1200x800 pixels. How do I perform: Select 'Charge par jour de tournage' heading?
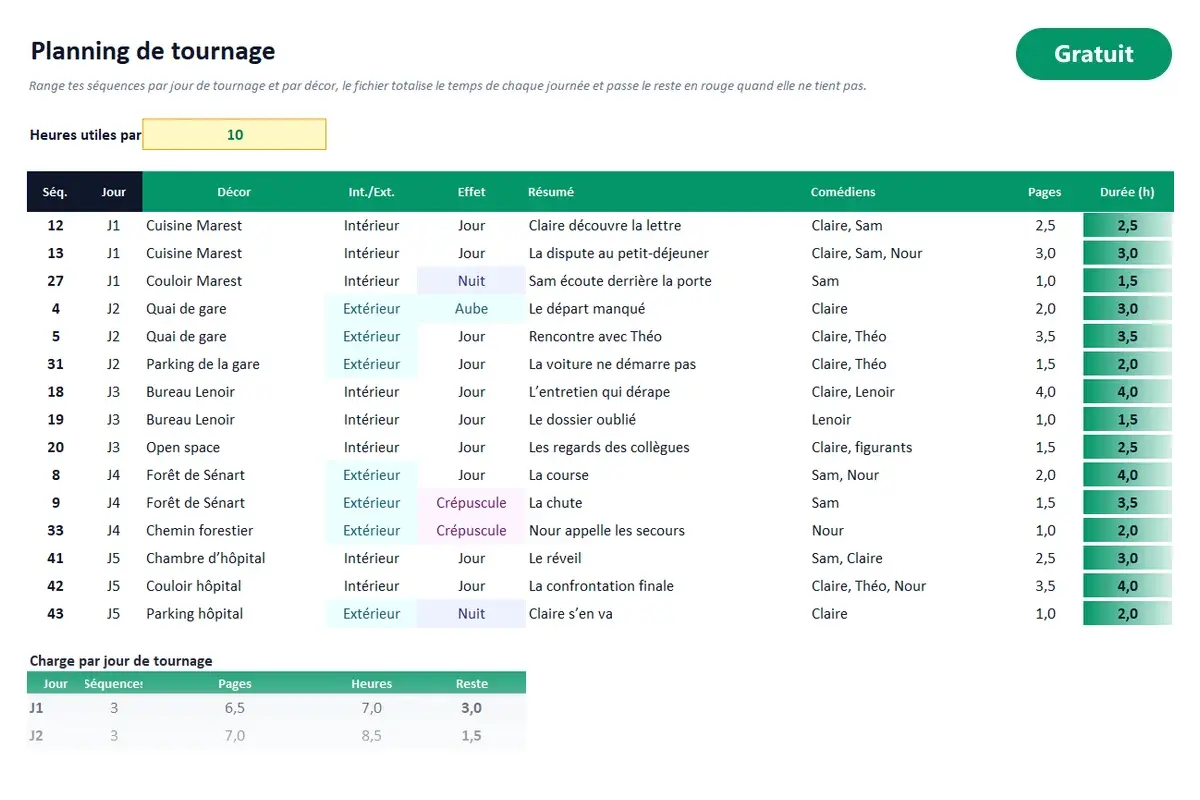[121, 661]
